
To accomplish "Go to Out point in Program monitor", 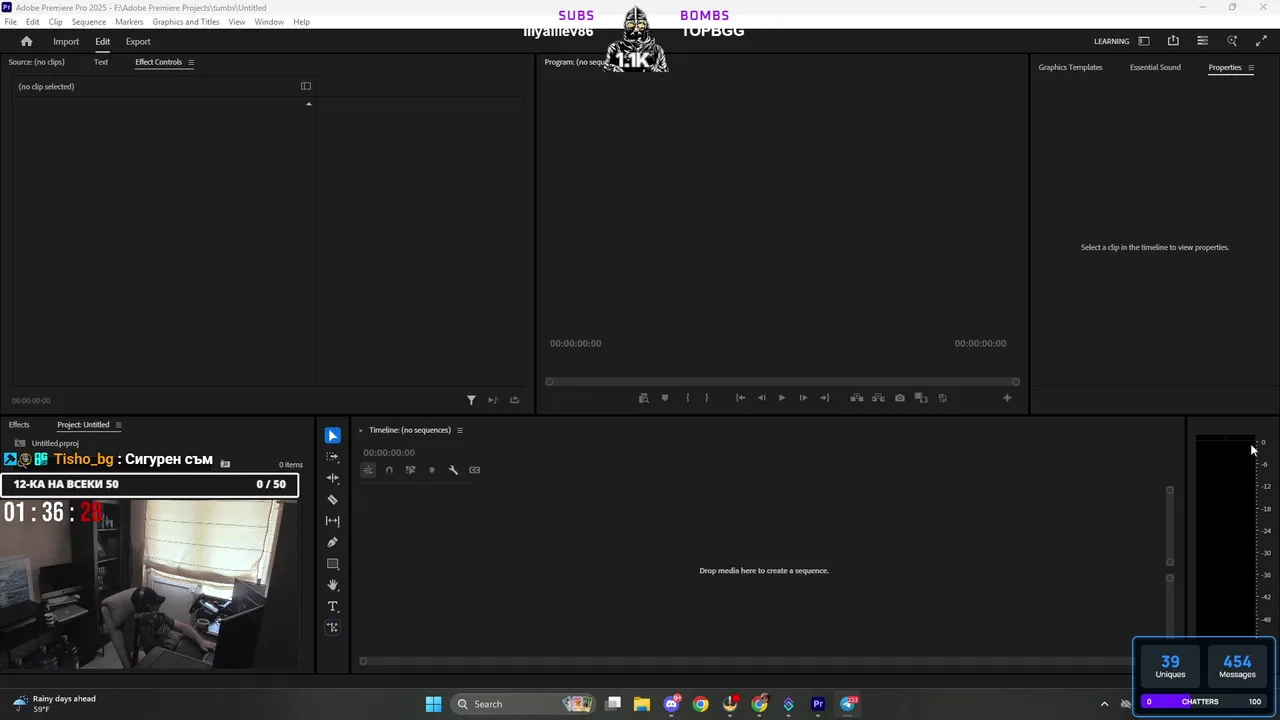I will pos(825,398).
